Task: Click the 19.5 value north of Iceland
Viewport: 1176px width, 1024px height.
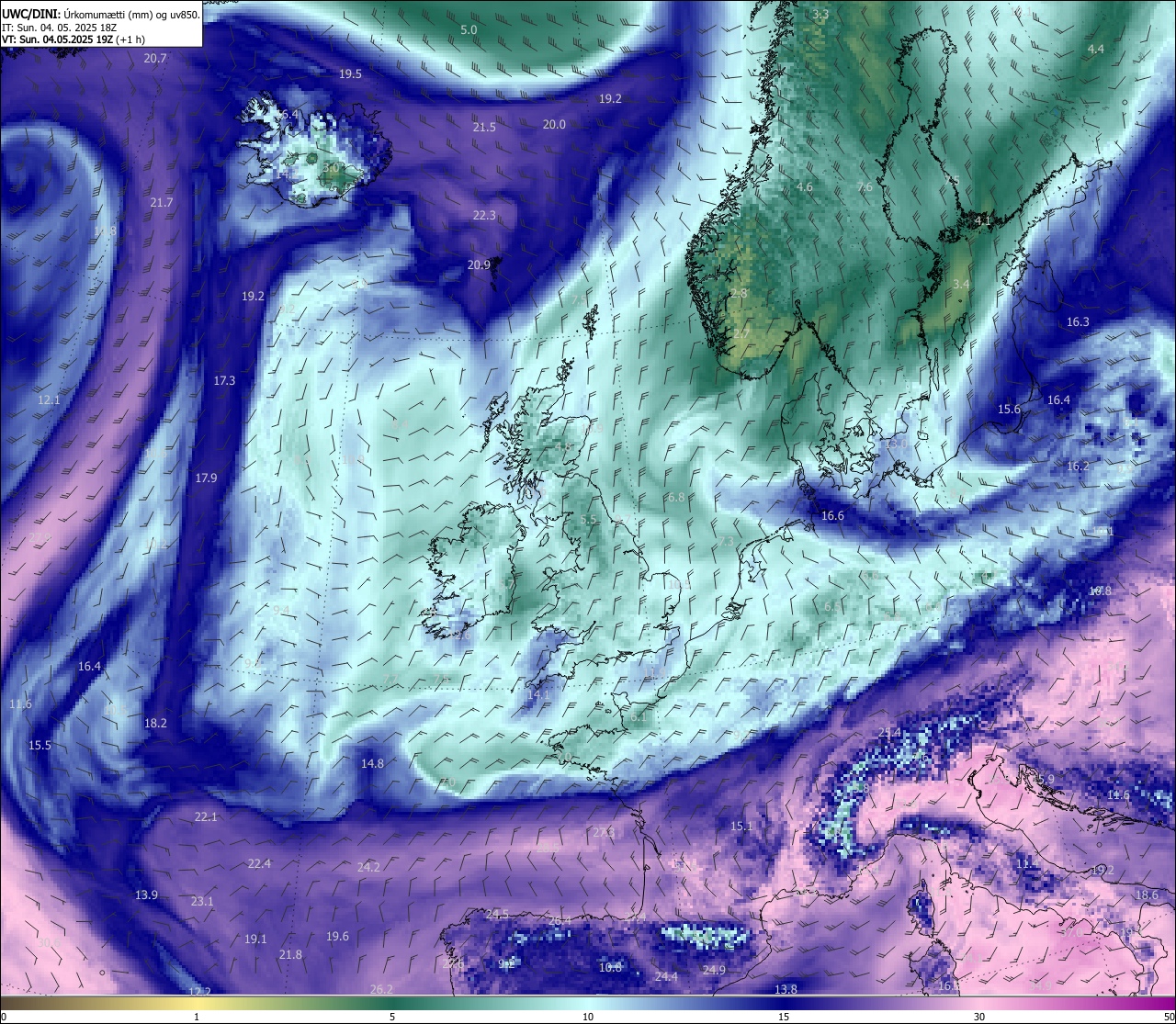Action: coord(350,73)
